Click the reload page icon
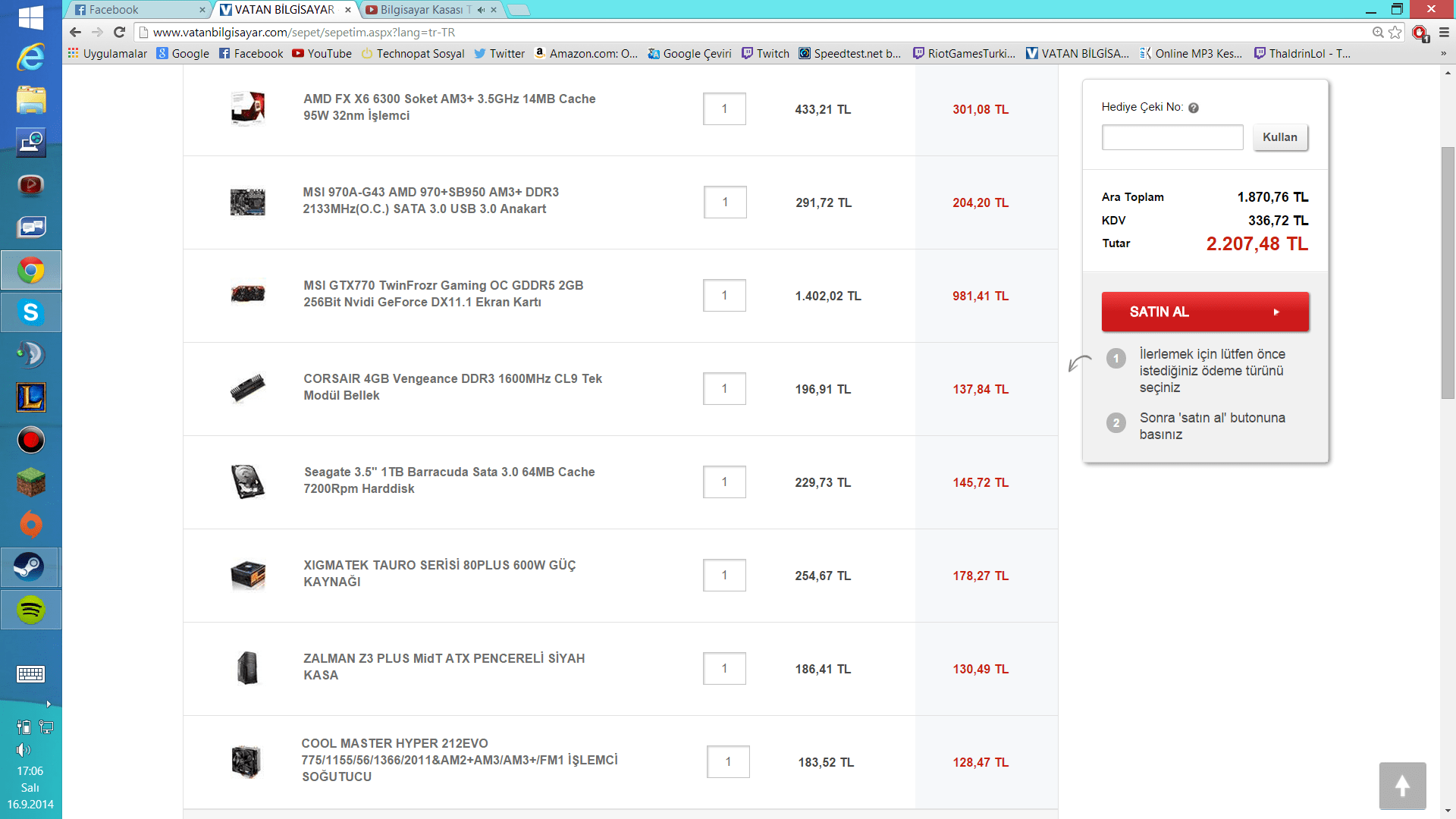This screenshot has width=1456, height=819. click(x=119, y=32)
